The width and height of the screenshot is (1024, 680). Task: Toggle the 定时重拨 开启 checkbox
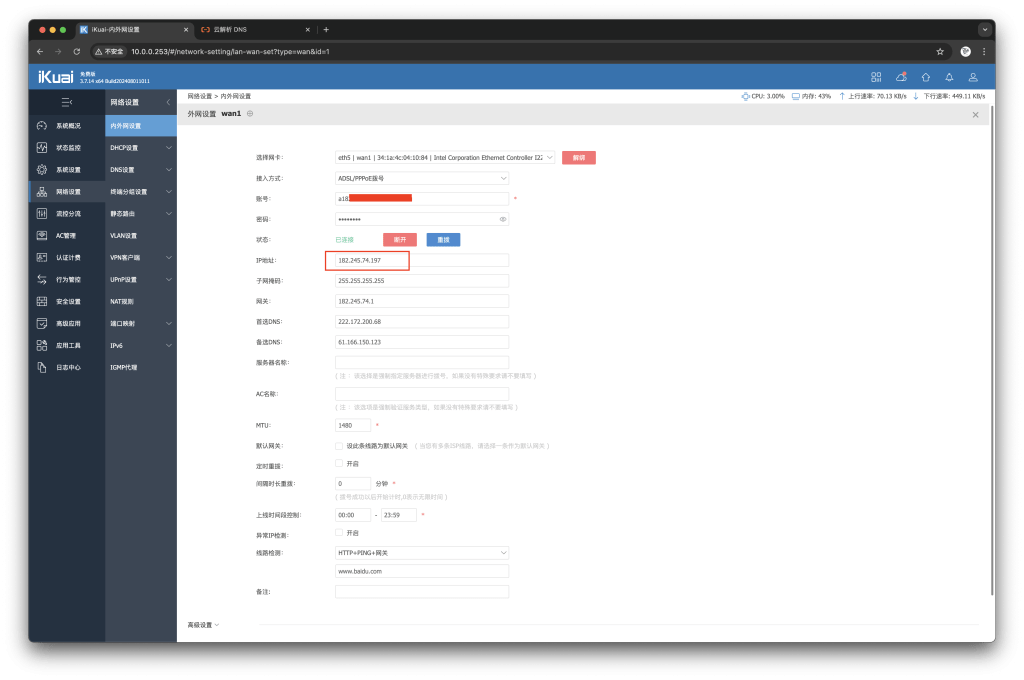point(339,464)
